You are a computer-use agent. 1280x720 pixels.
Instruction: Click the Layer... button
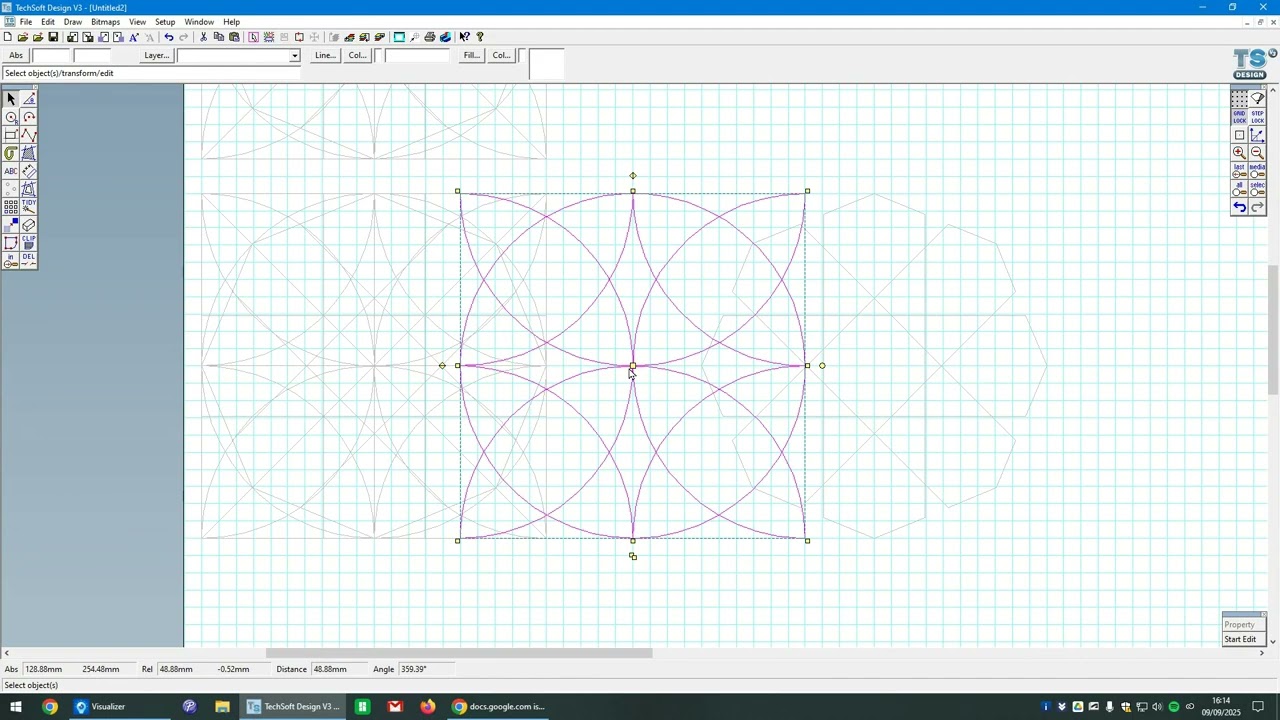(x=157, y=55)
